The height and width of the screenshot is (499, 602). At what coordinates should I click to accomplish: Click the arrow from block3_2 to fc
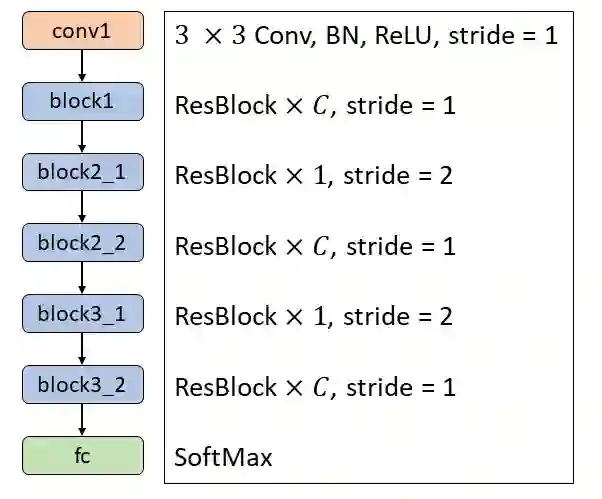pyautogui.click(x=83, y=420)
